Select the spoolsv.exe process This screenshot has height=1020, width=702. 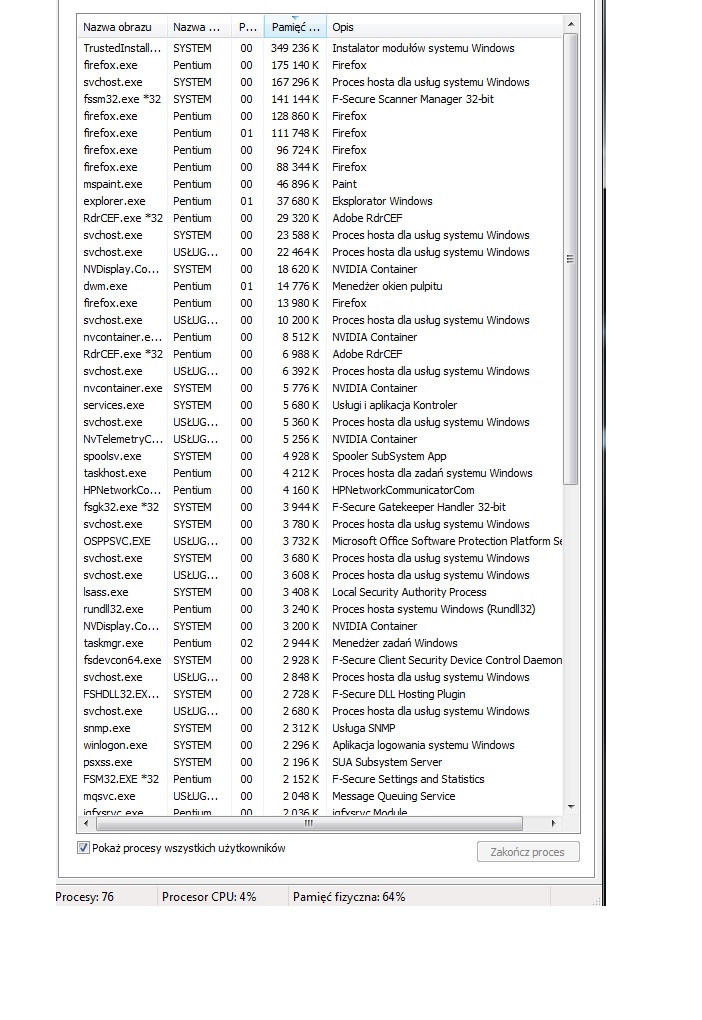click(319, 456)
